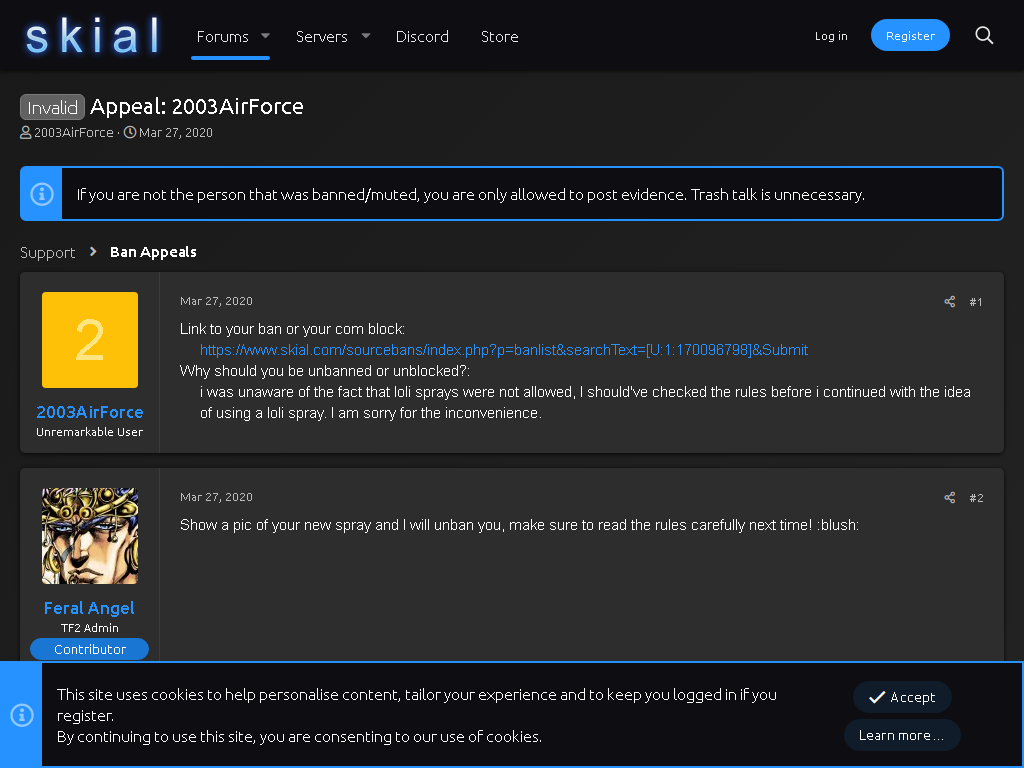Open the sourcebans ban list link
Viewport: 1024px width, 768px height.
tap(504, 350)
